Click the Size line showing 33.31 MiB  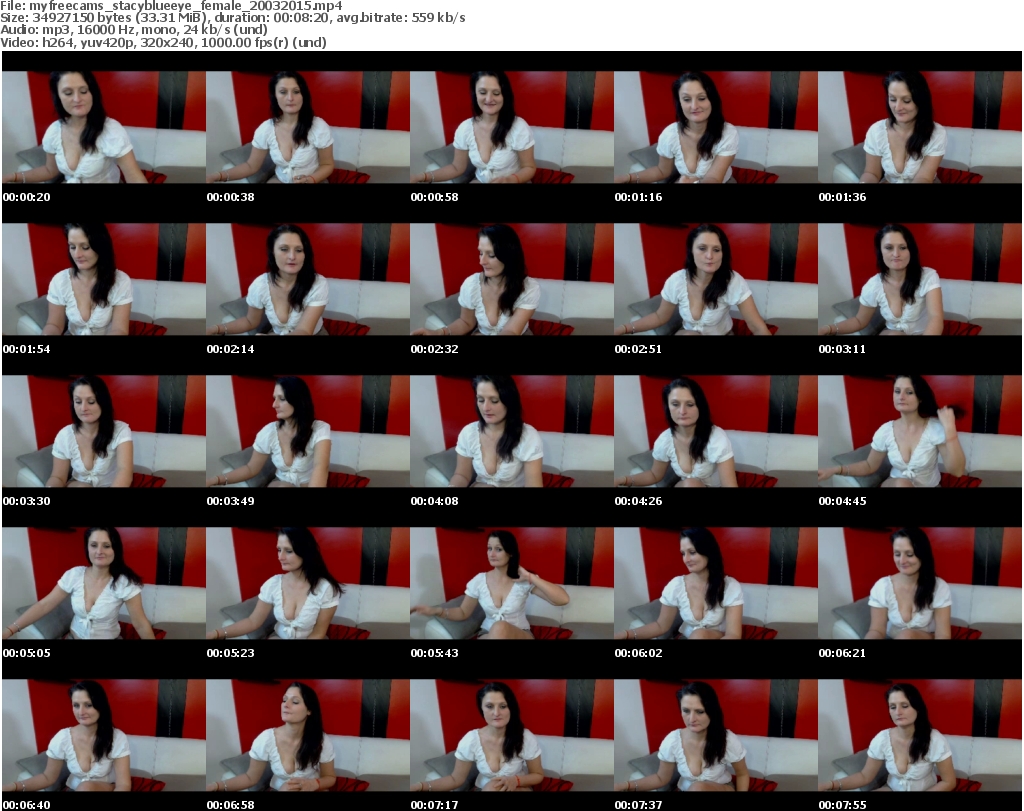coord(232,18)
